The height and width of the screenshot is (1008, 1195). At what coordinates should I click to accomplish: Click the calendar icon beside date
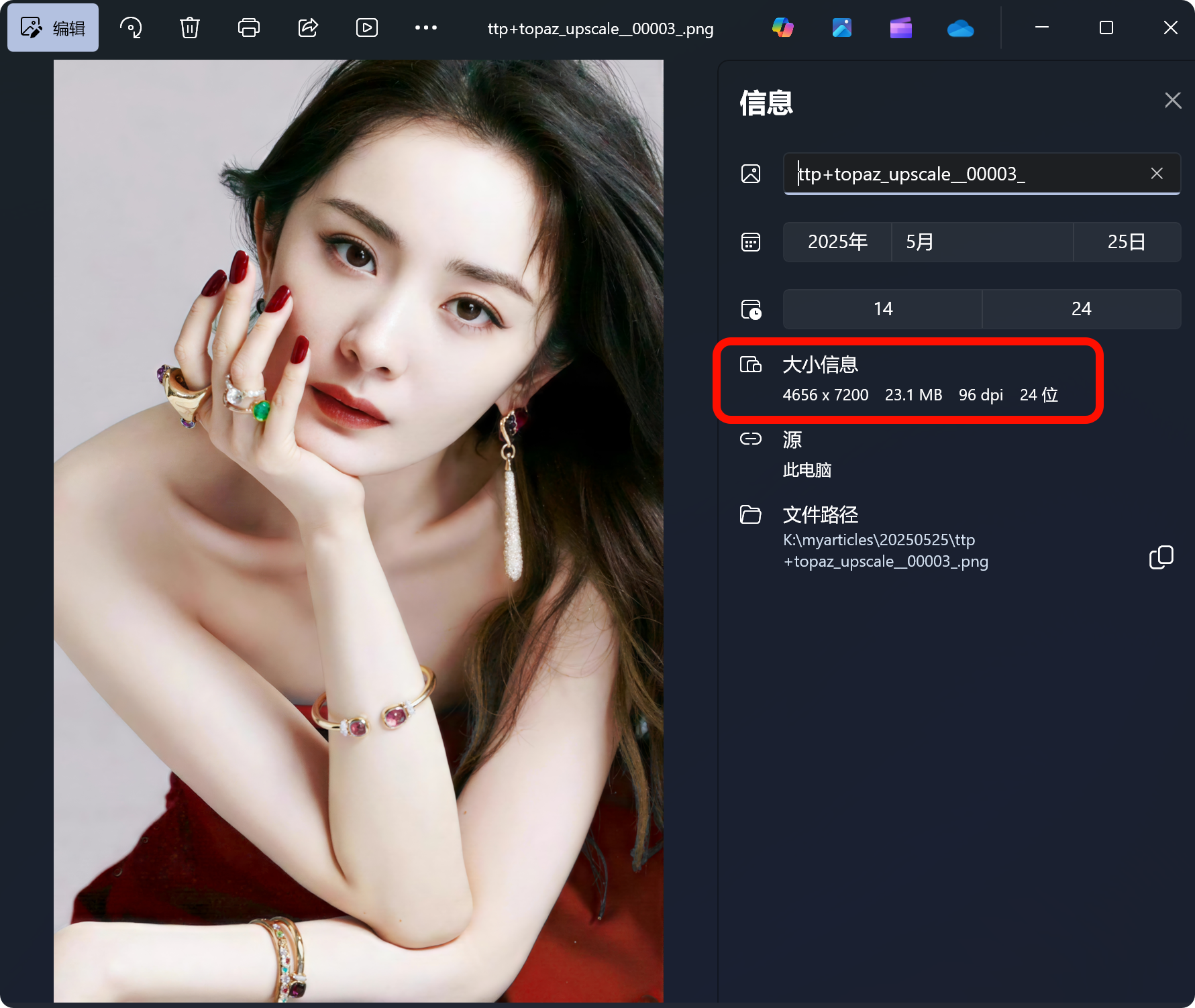[x=751, y=242]
